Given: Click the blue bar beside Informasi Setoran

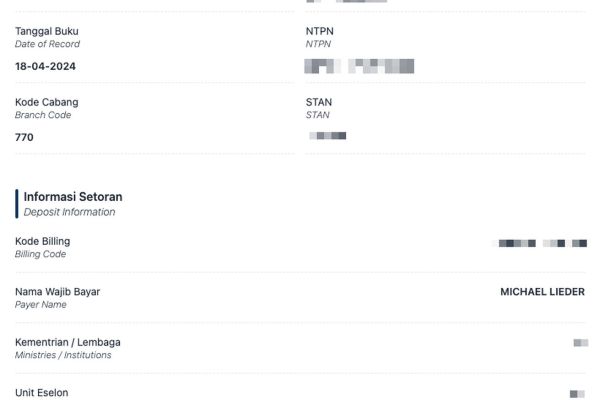Looking at the screenshot, I should pos(17,203).
